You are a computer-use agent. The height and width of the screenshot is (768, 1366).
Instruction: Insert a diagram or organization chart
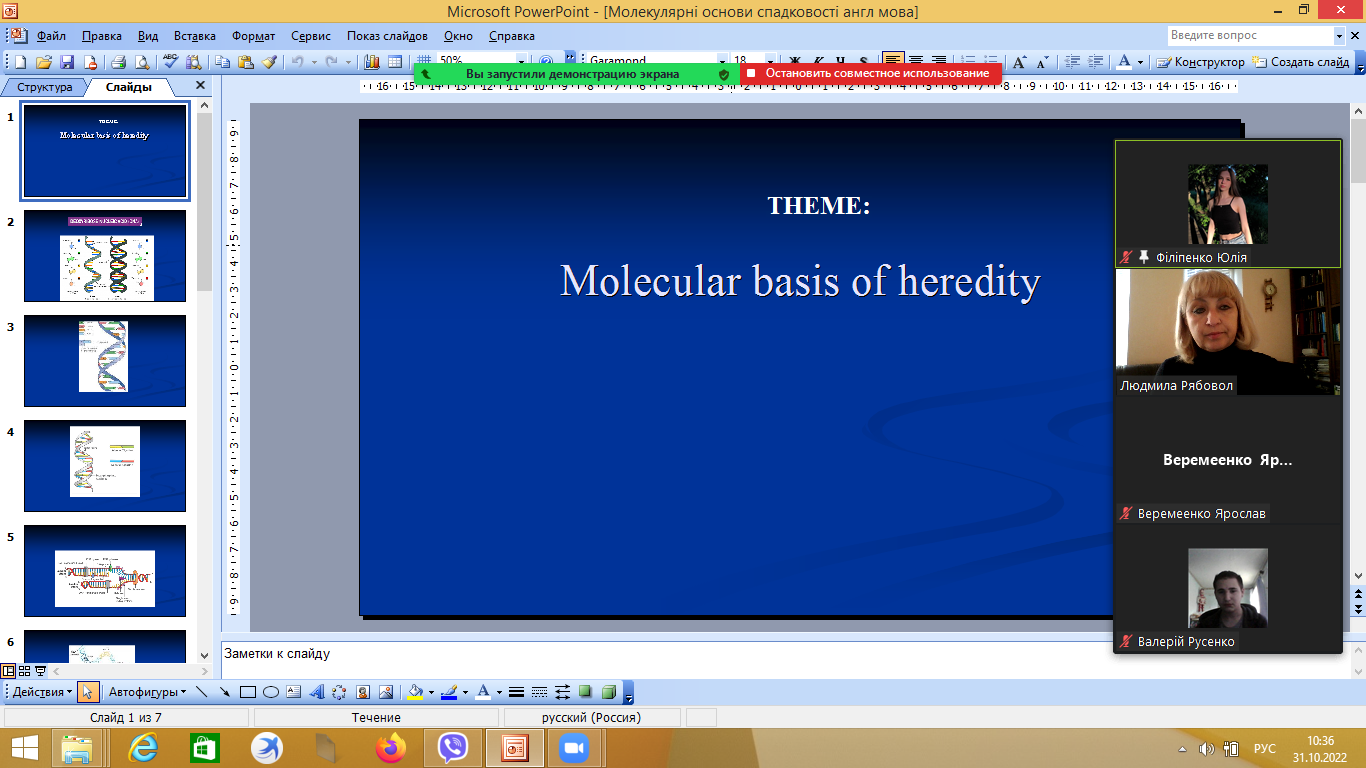tap(339, 692)
